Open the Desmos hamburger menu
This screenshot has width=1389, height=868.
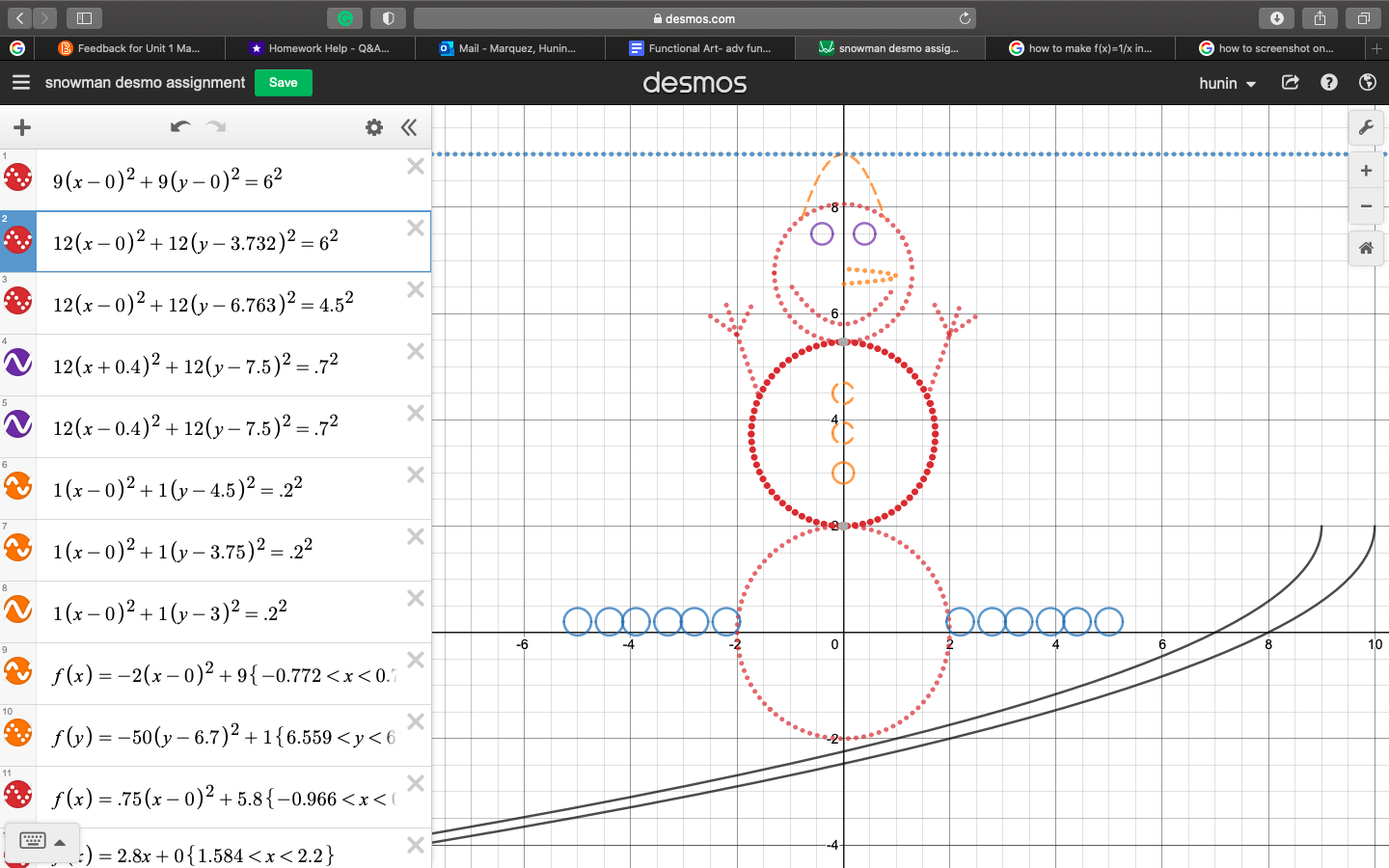(x=21, y=83)
